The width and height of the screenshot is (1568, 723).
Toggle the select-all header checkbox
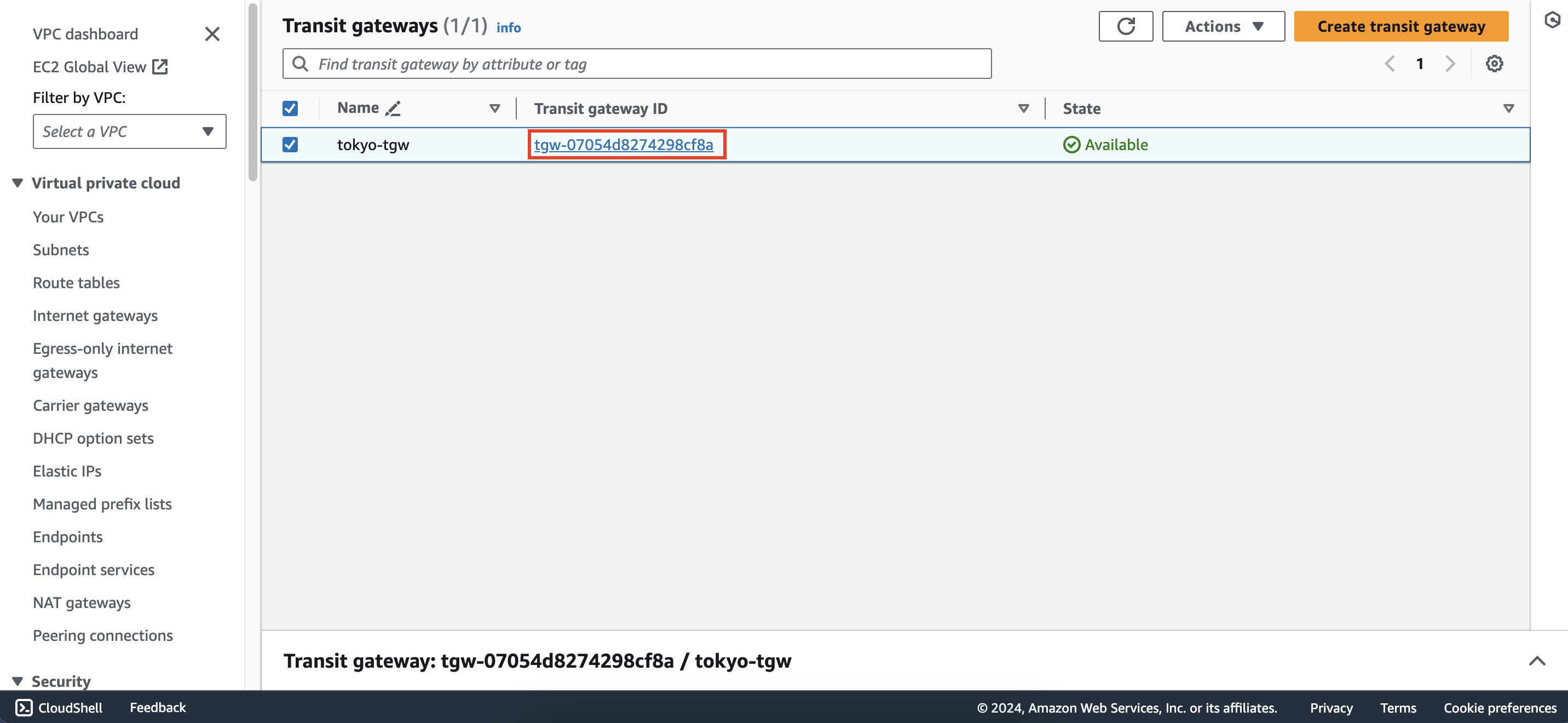coord(290,108)
